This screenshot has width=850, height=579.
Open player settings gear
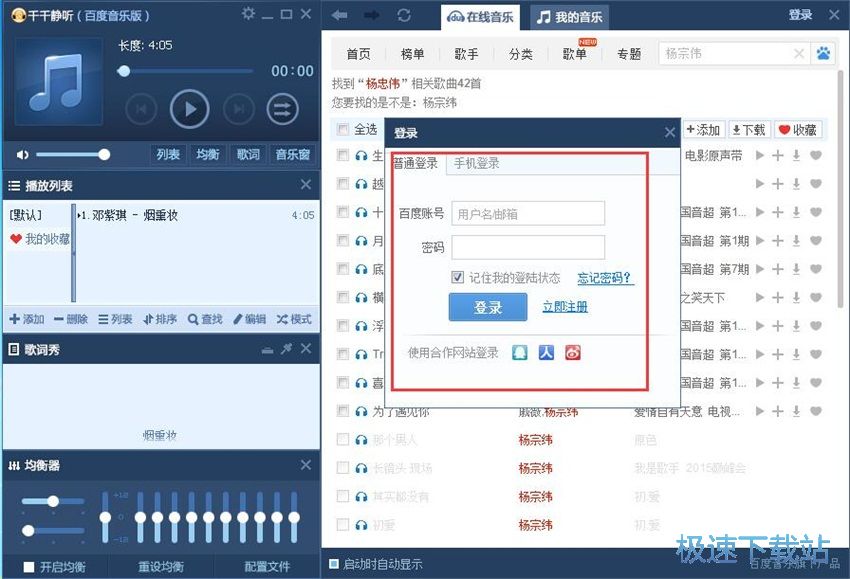coord(248,13)
